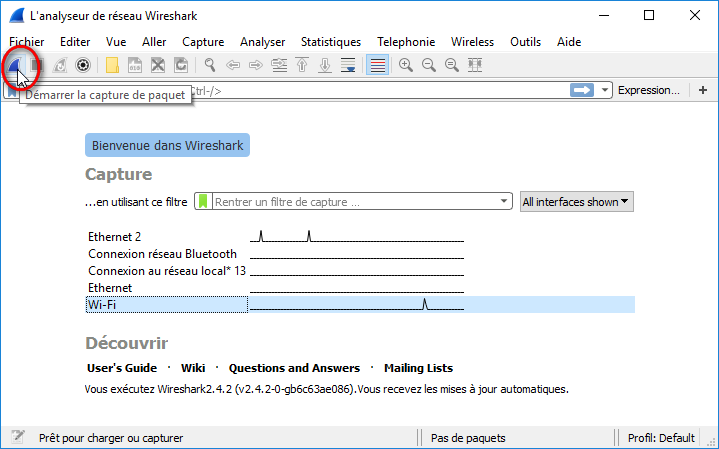Focus the capture filter input field
Viewport: 719px width, 449px height.
[x=355, y=202]
